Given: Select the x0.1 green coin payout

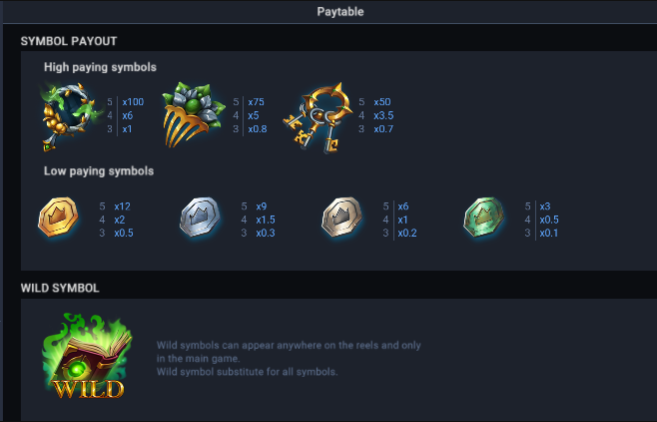Looking at the screenshot, I should (549, 233).
